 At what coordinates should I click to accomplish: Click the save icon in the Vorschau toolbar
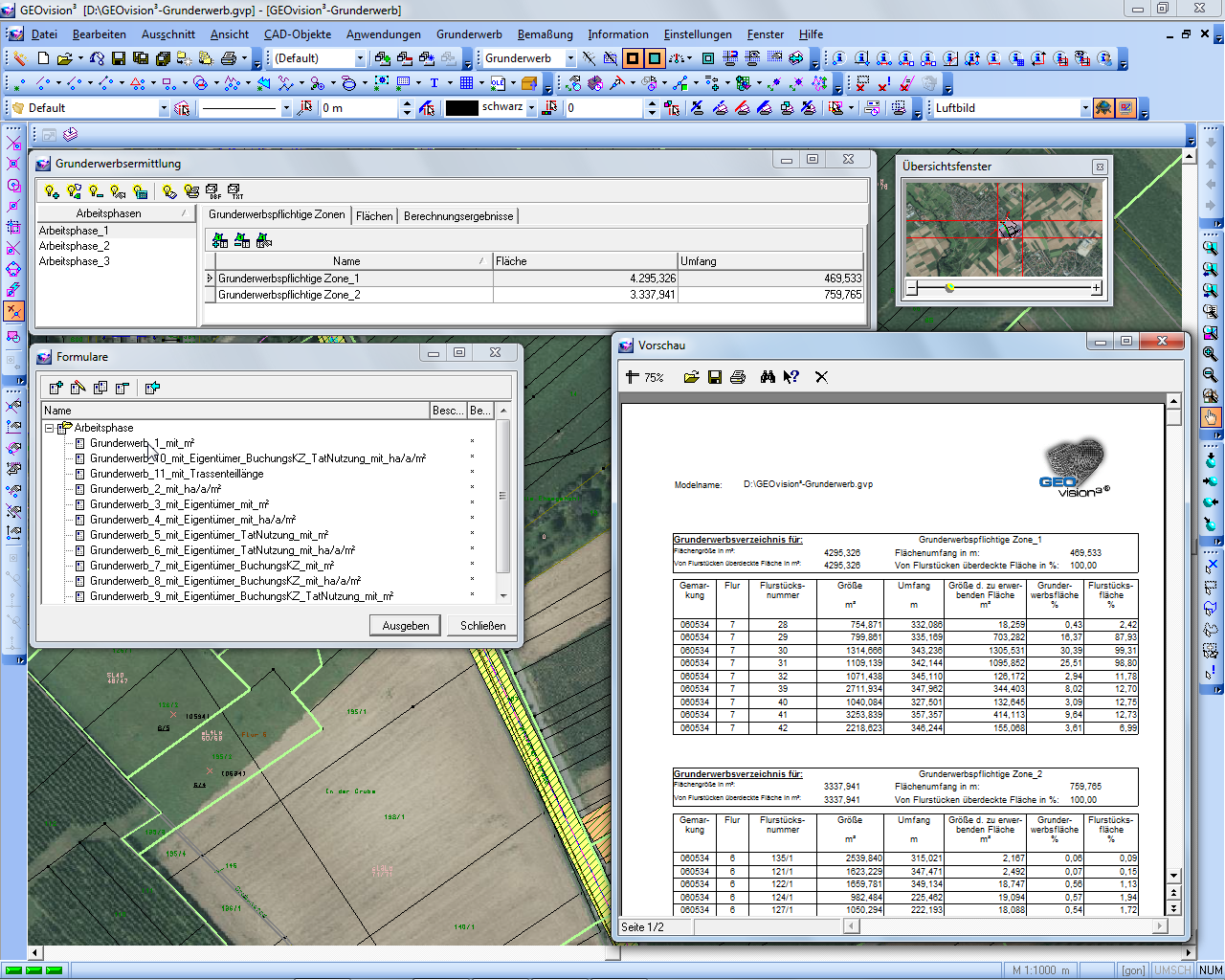(714, 377)
